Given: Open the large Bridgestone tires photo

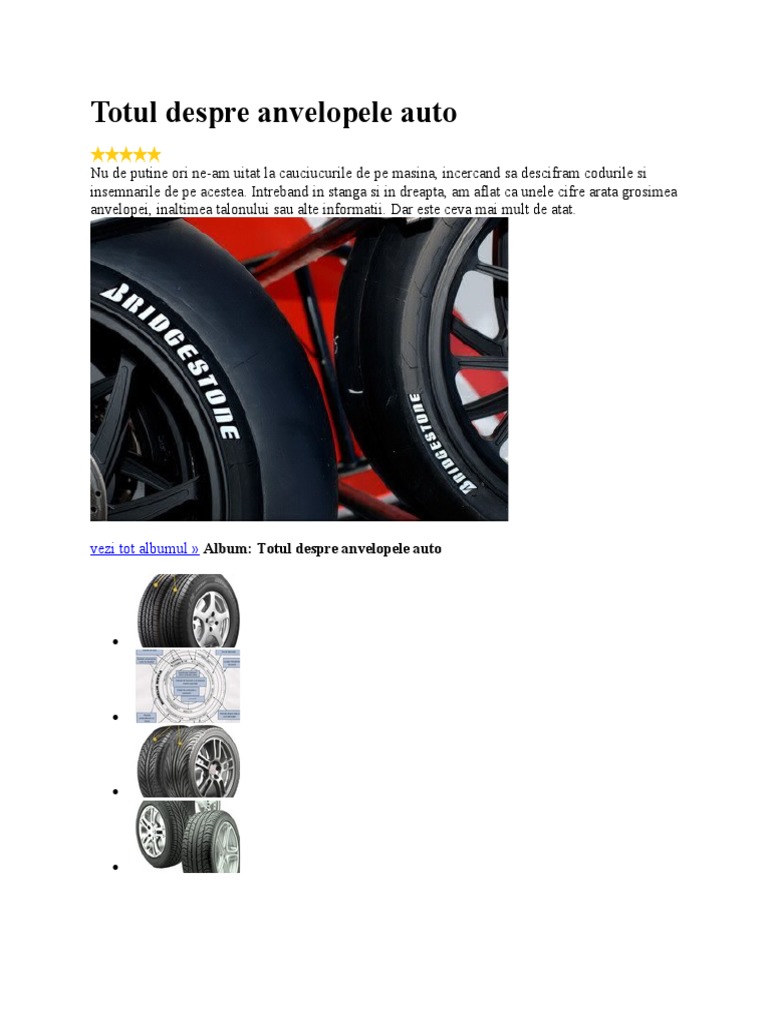Looking at the screenshot, I should coord(299,369).
